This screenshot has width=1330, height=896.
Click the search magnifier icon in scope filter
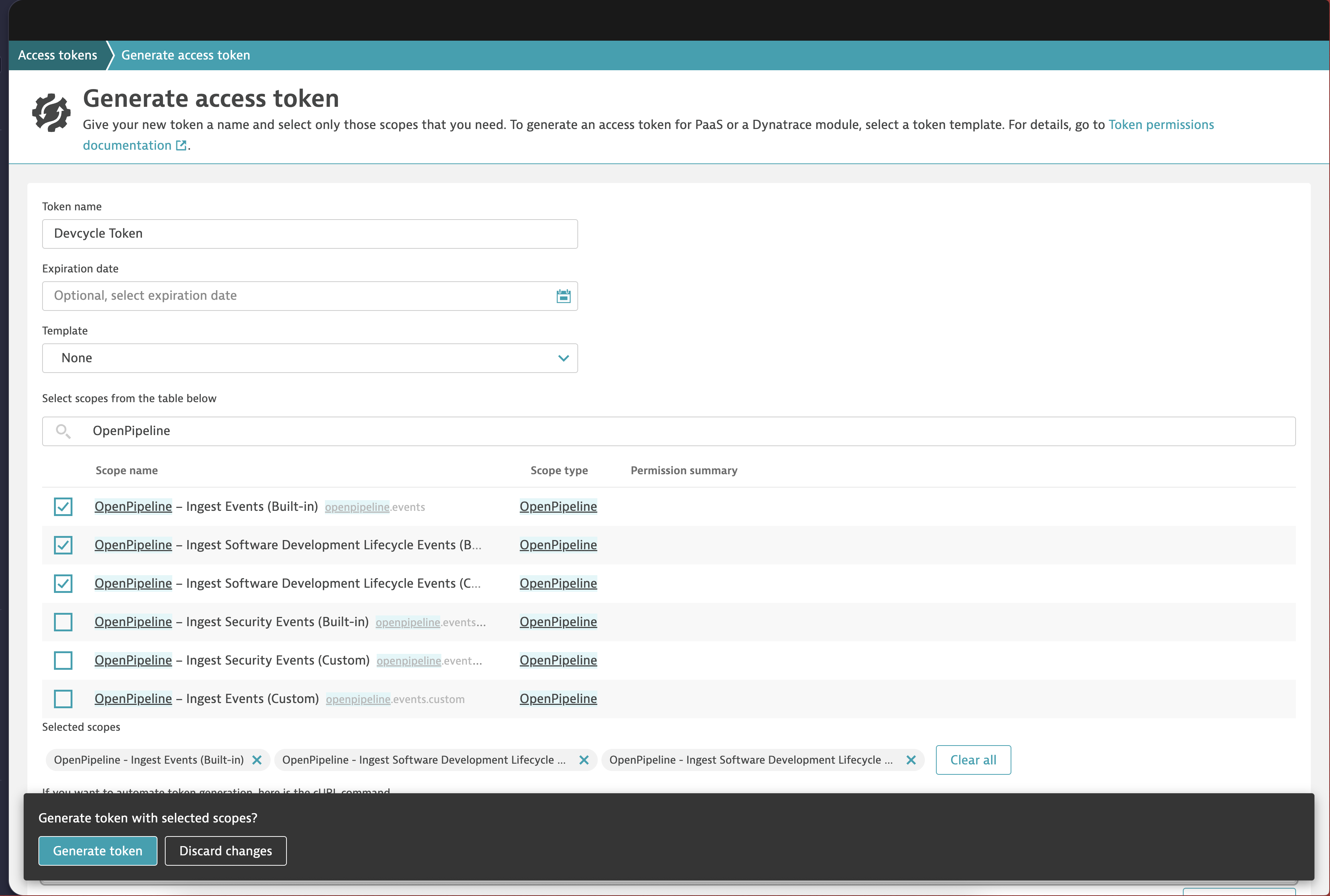pyautogui.click(x=63, y=431)
